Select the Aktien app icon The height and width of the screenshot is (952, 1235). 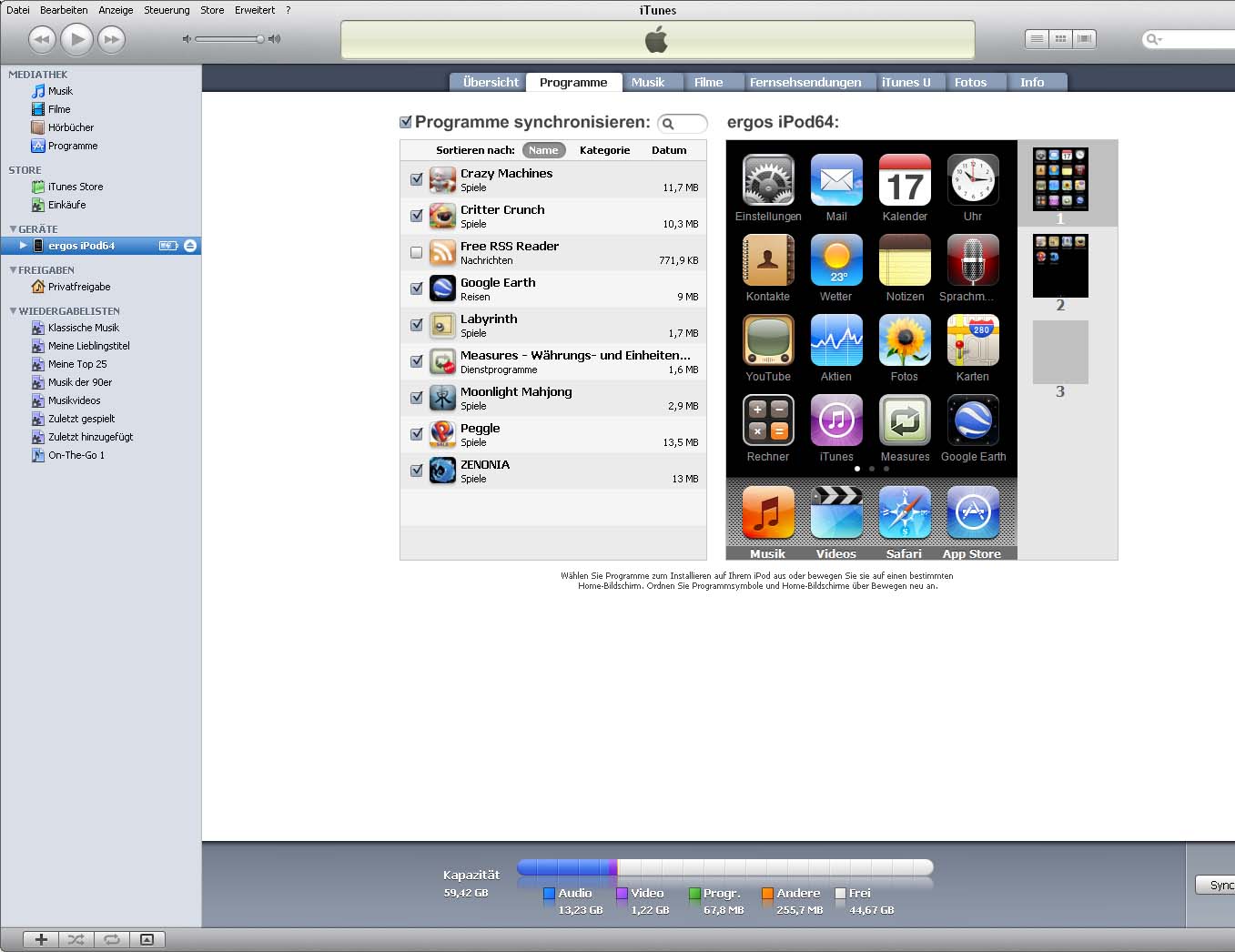836,340
